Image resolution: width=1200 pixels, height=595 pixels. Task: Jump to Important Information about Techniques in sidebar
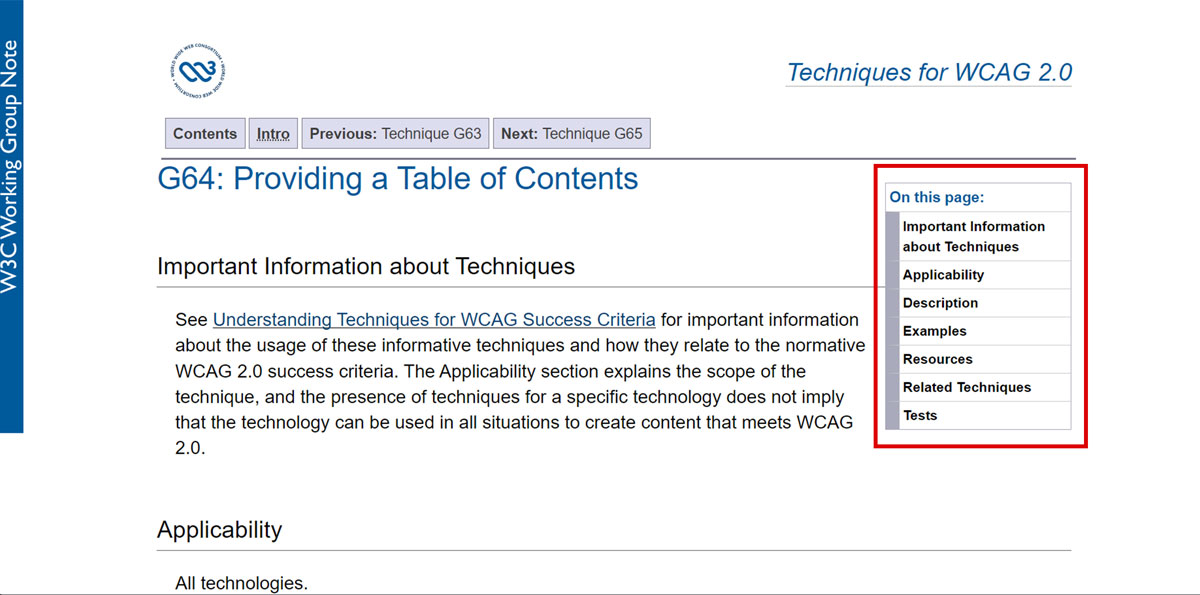[x=973, y=237]
